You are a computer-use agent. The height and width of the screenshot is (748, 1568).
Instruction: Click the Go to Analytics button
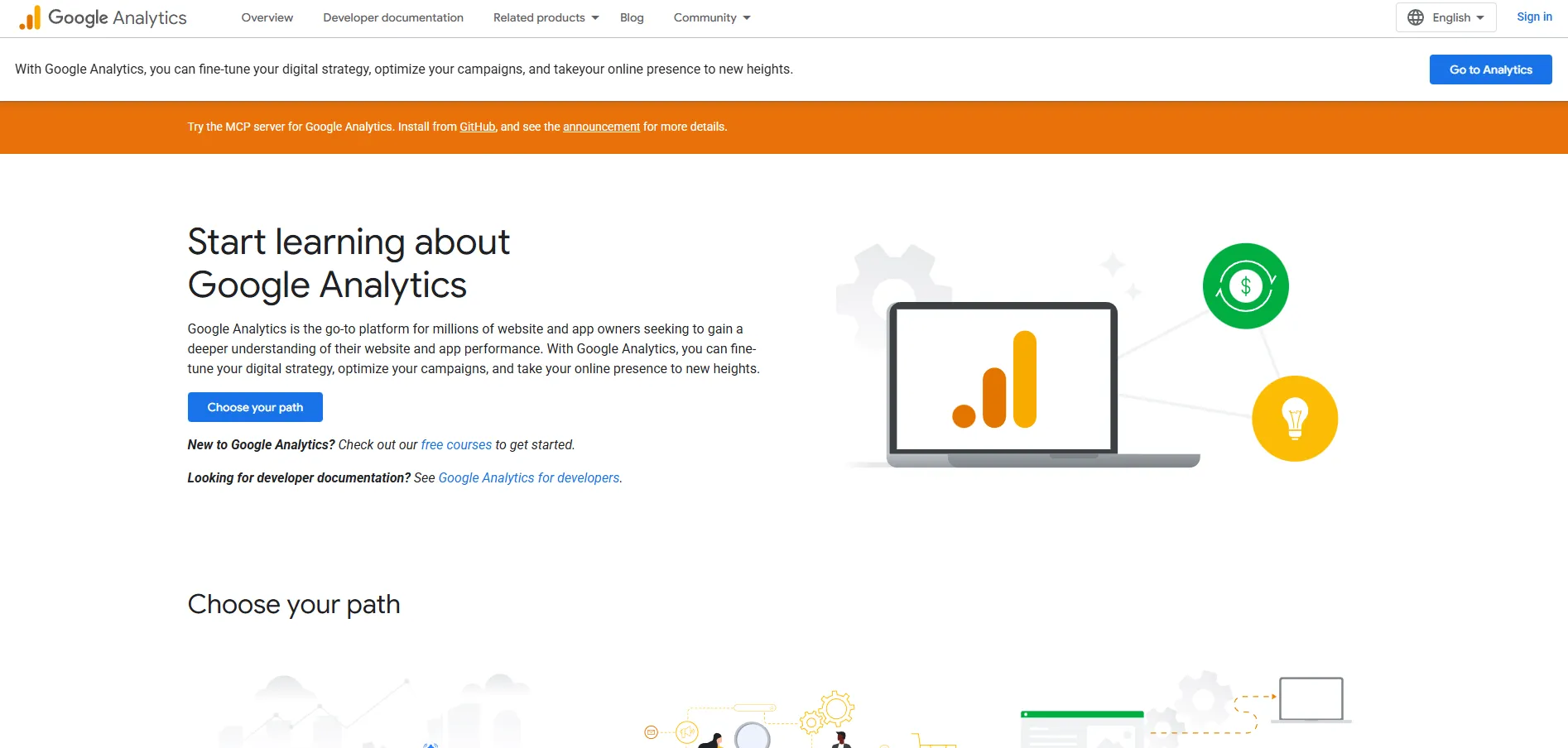(1490, 70)
